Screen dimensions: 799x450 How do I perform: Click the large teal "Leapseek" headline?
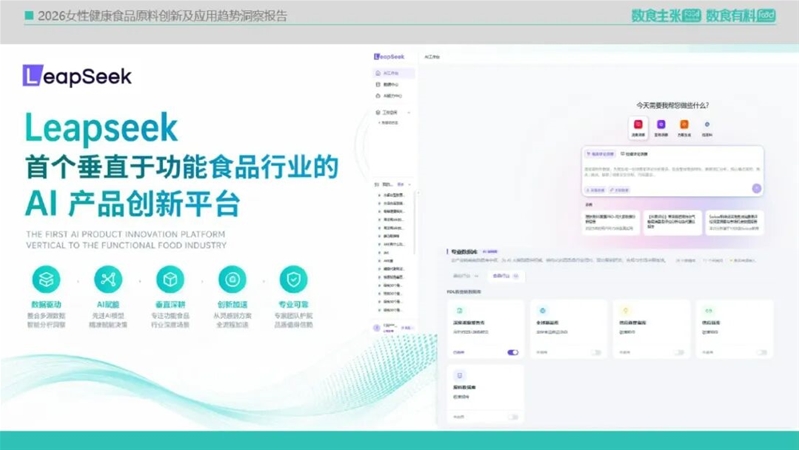101,127
